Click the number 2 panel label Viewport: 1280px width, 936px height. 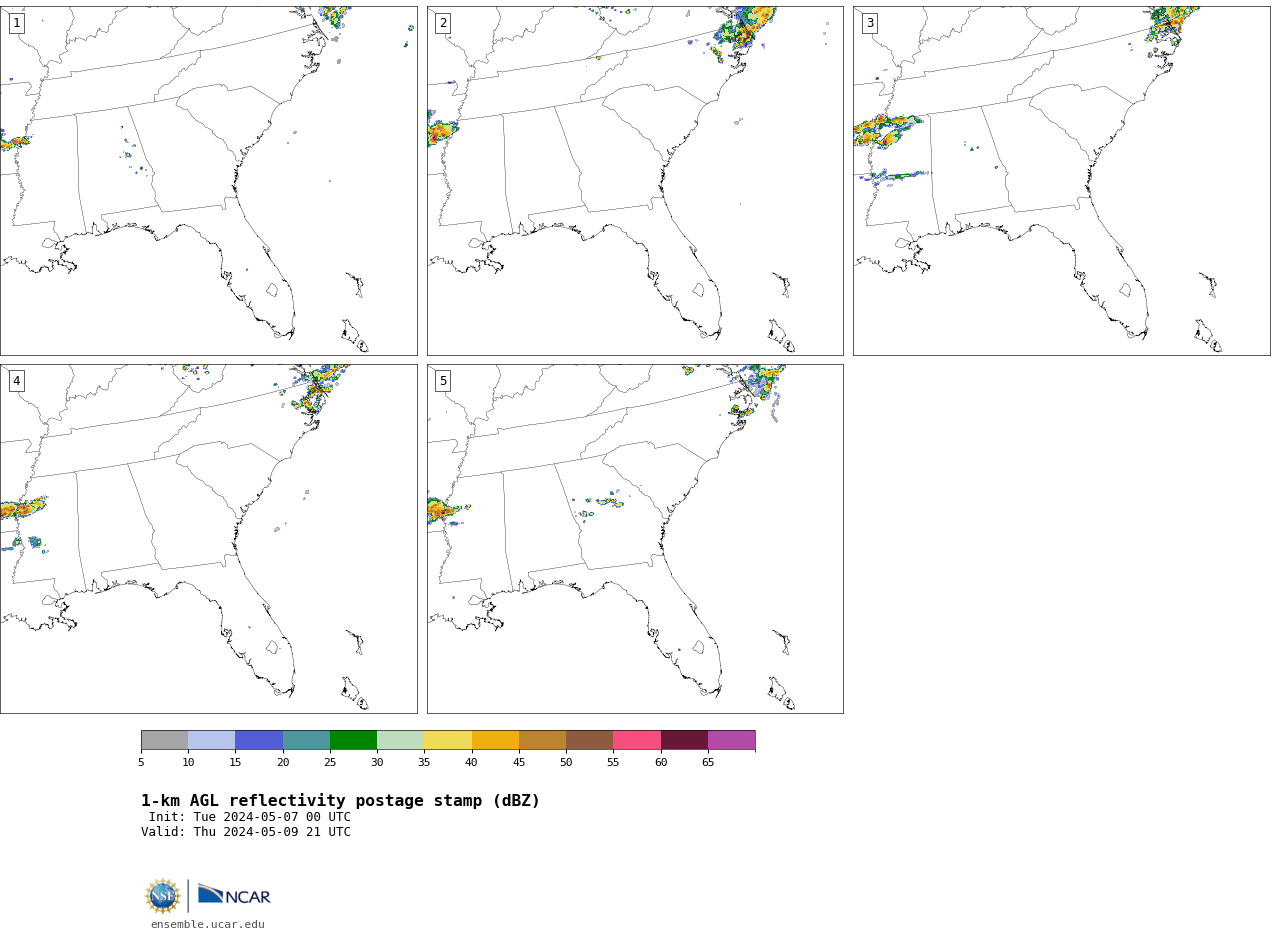pyautogui.click(x=443, y=23)
